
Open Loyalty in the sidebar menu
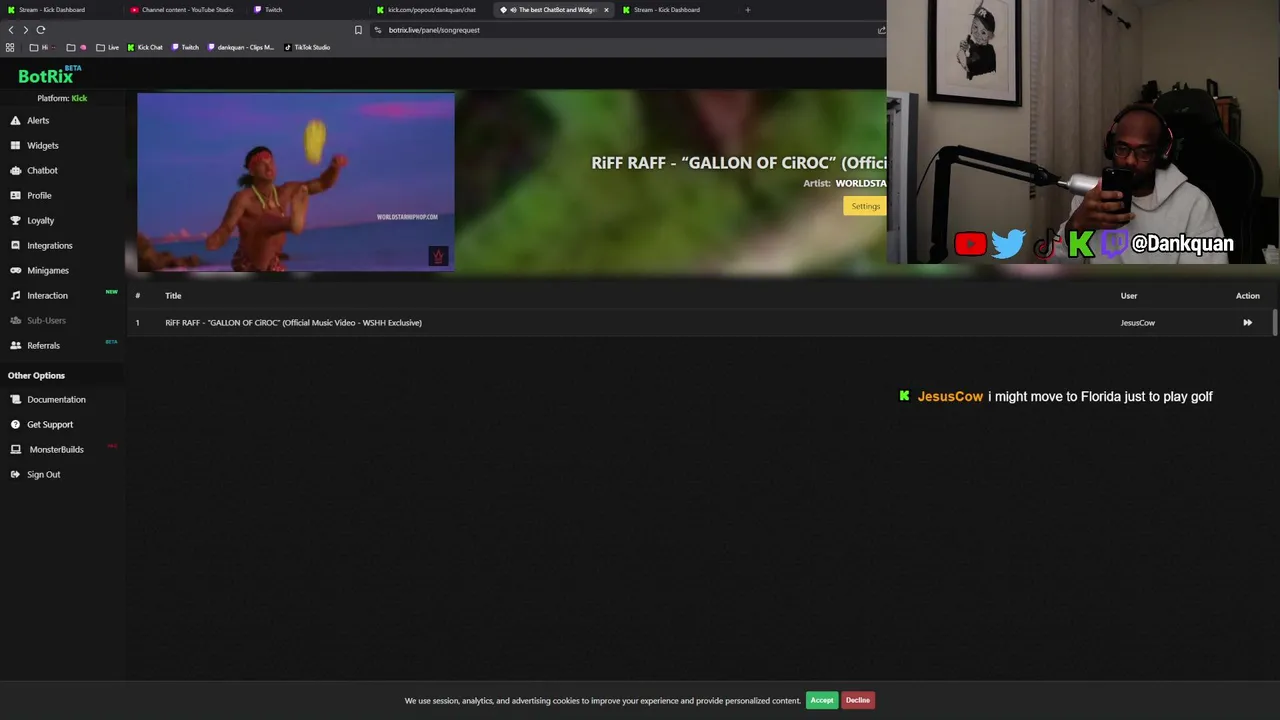coord(41,220)
